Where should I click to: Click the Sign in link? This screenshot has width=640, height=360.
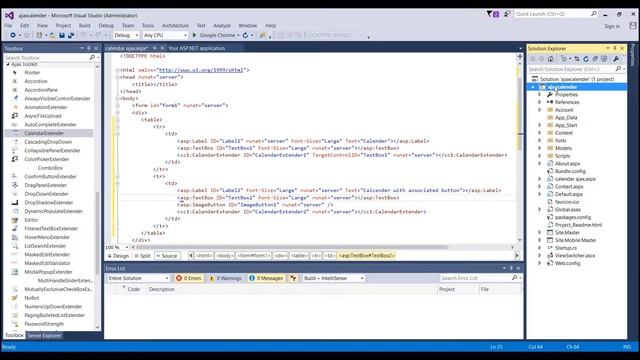[612, 26]
